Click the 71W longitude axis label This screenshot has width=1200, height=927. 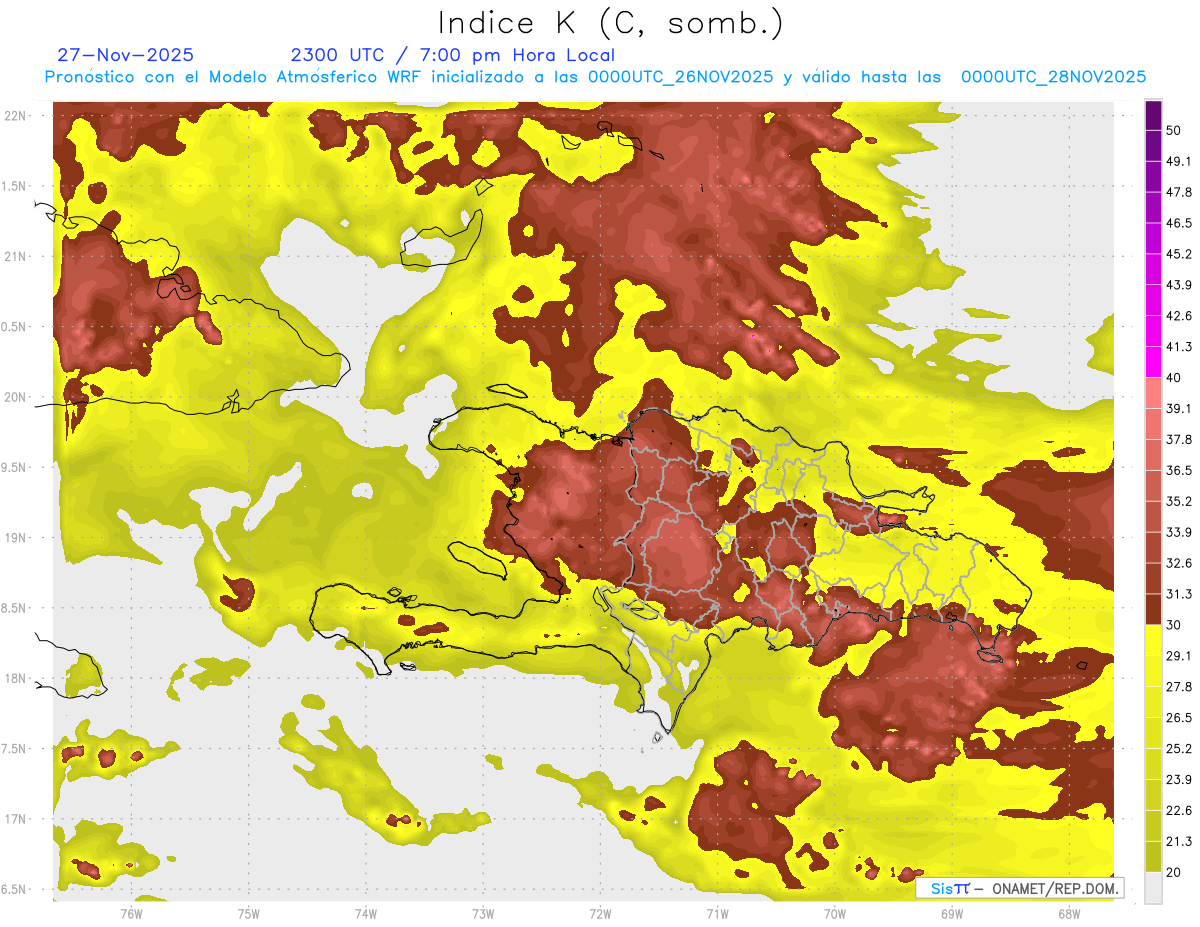pos(717,913)
